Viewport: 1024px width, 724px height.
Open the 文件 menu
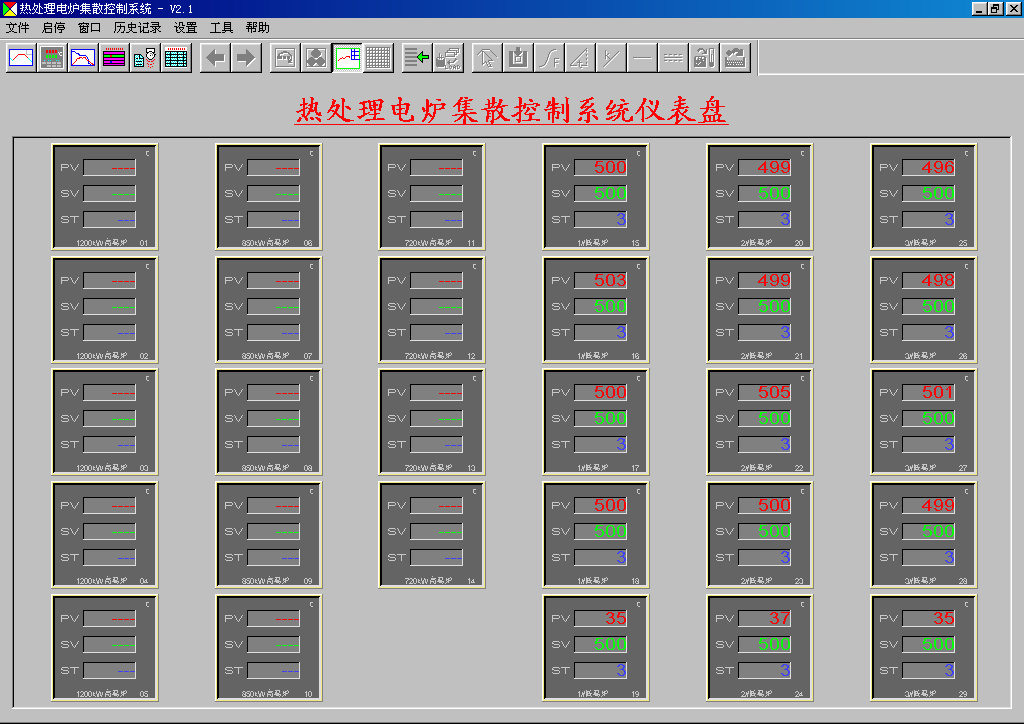(x=18, y=28)
